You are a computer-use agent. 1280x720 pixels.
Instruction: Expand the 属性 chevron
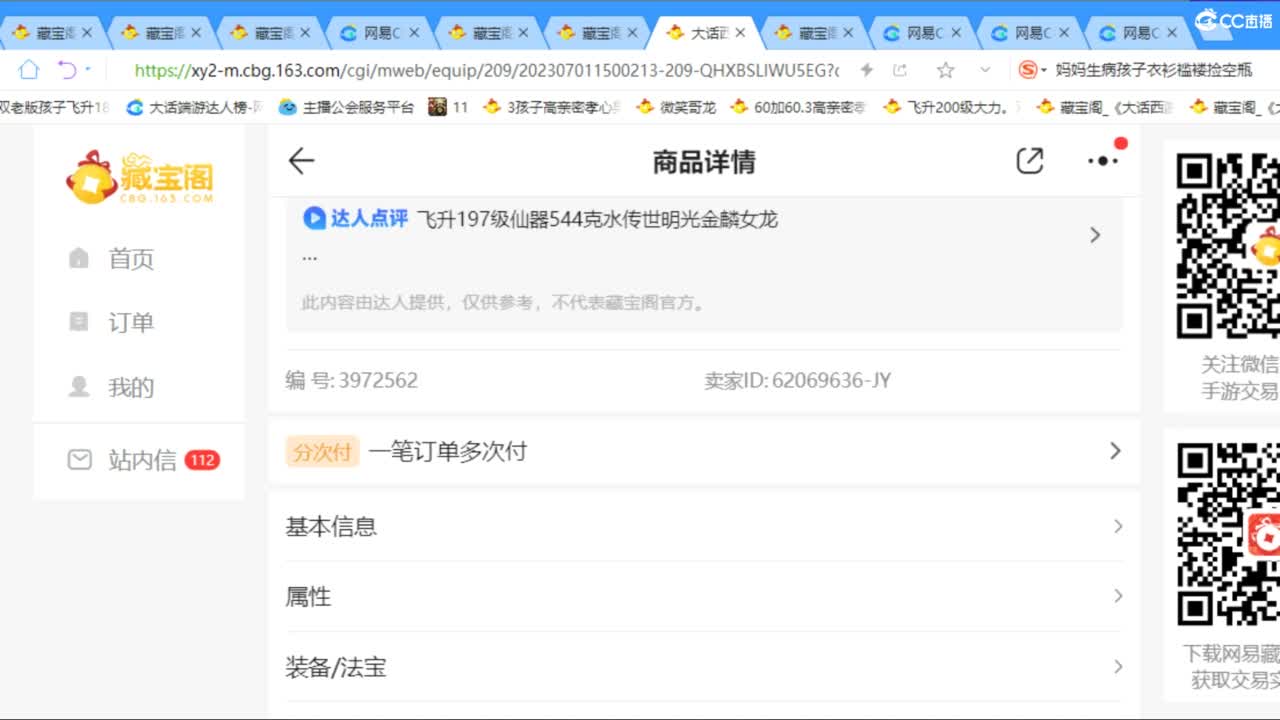(1118, 596)
